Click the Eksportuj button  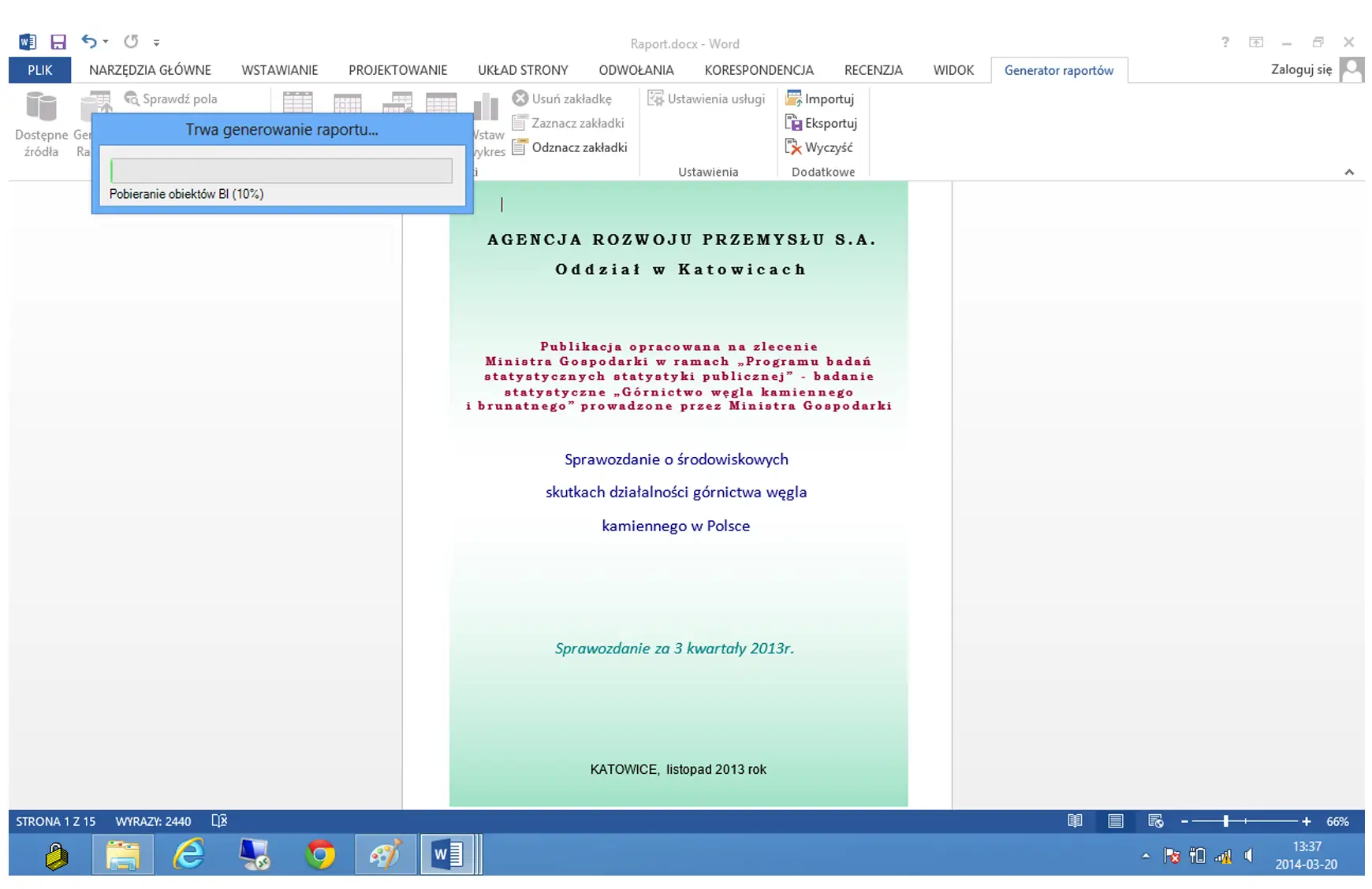(821, 123)
